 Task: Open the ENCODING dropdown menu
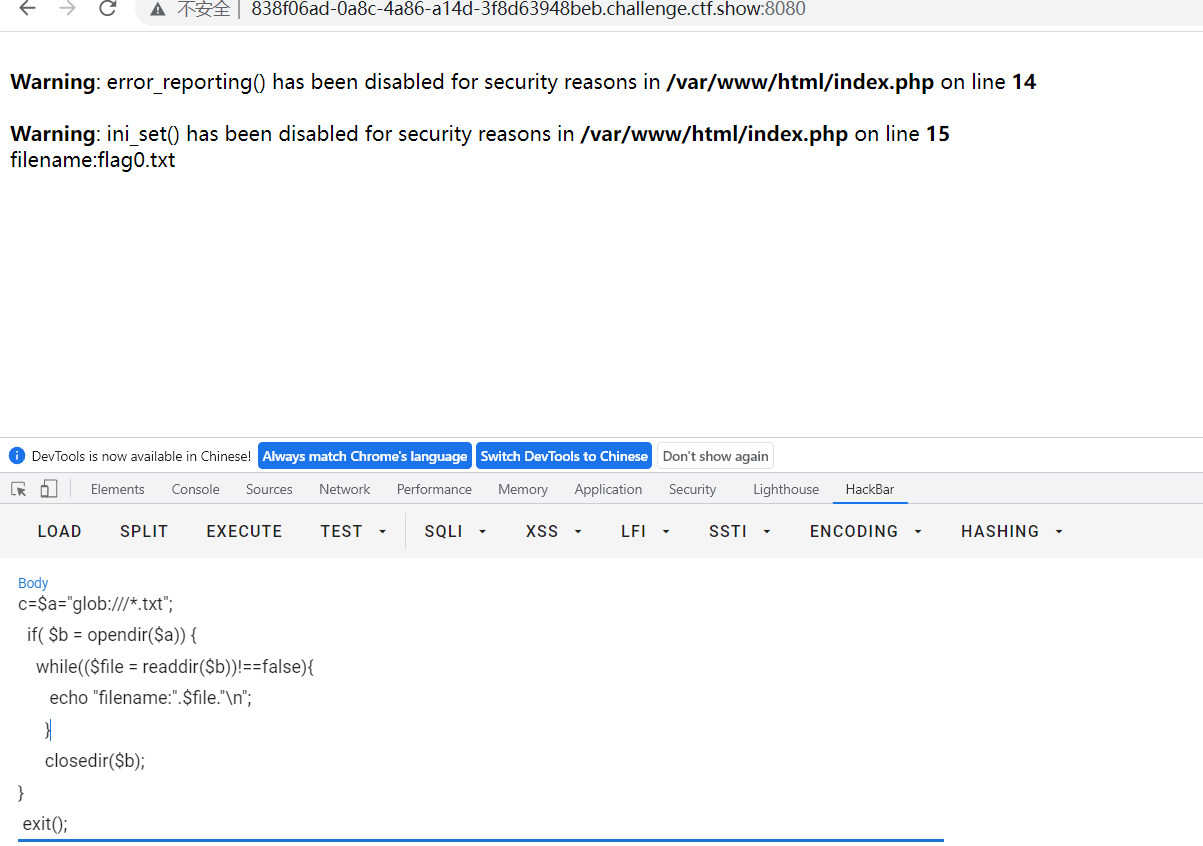click(866, 531)
